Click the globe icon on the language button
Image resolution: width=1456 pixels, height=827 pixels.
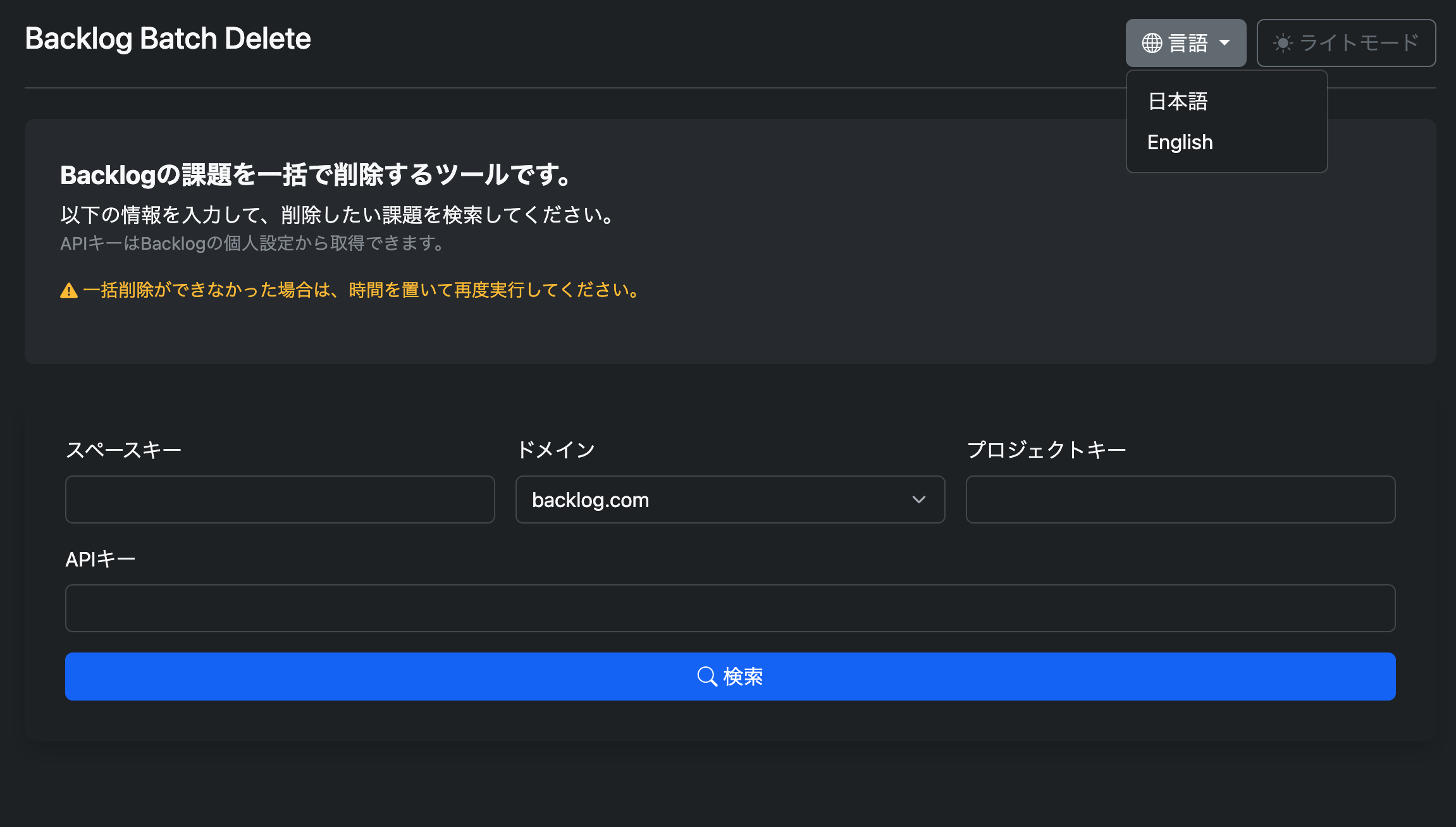pos(1152,43)
